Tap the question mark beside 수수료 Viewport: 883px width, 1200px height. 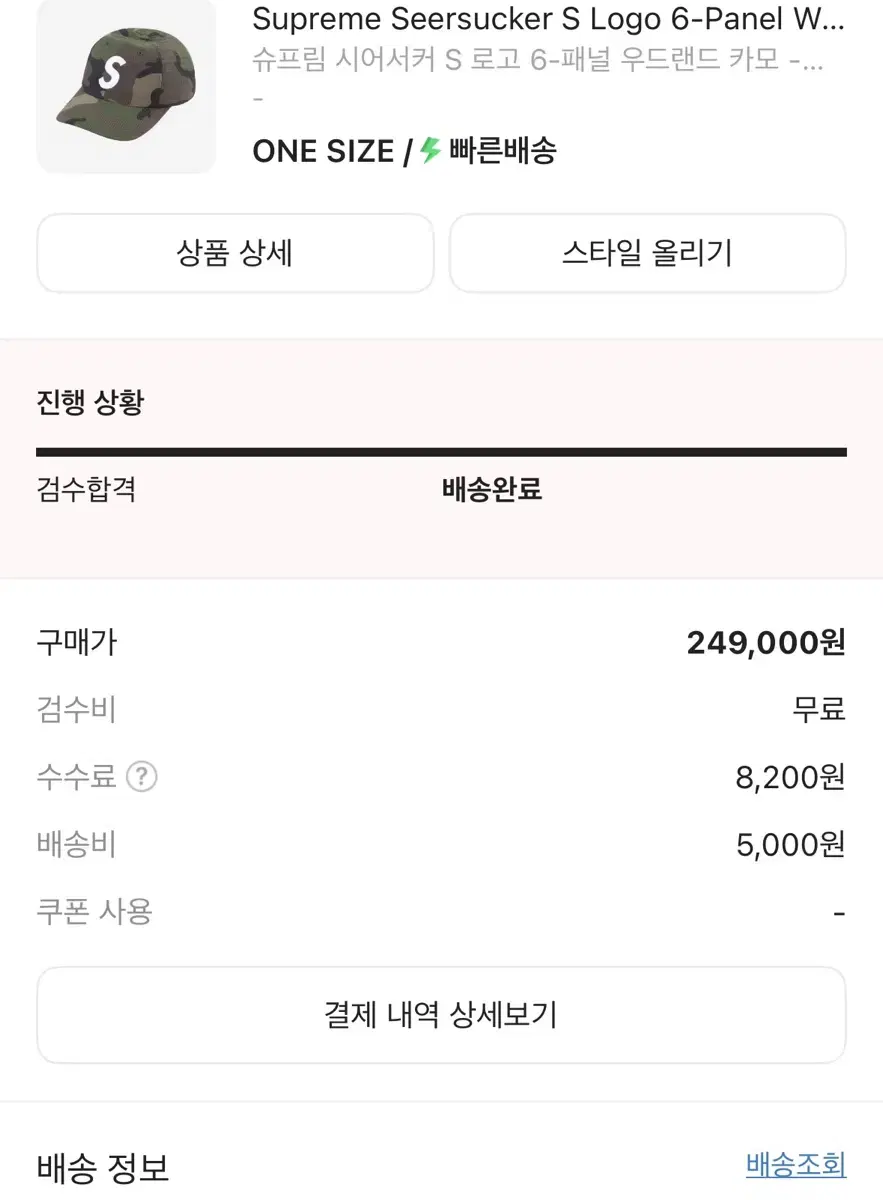pyautogui.click(x=142, y=777)
